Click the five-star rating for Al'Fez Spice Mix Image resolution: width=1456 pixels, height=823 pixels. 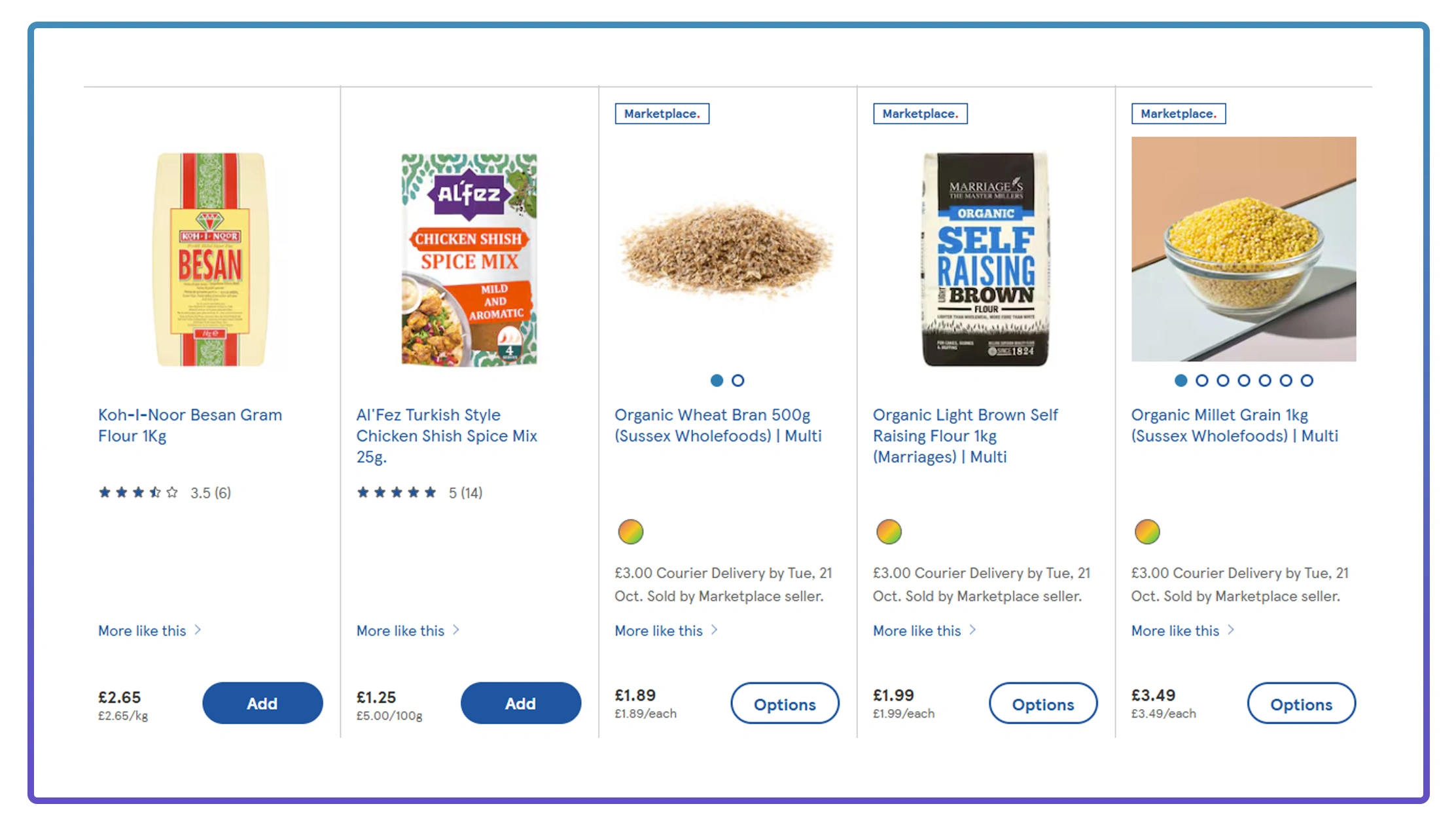click(397, 492)
